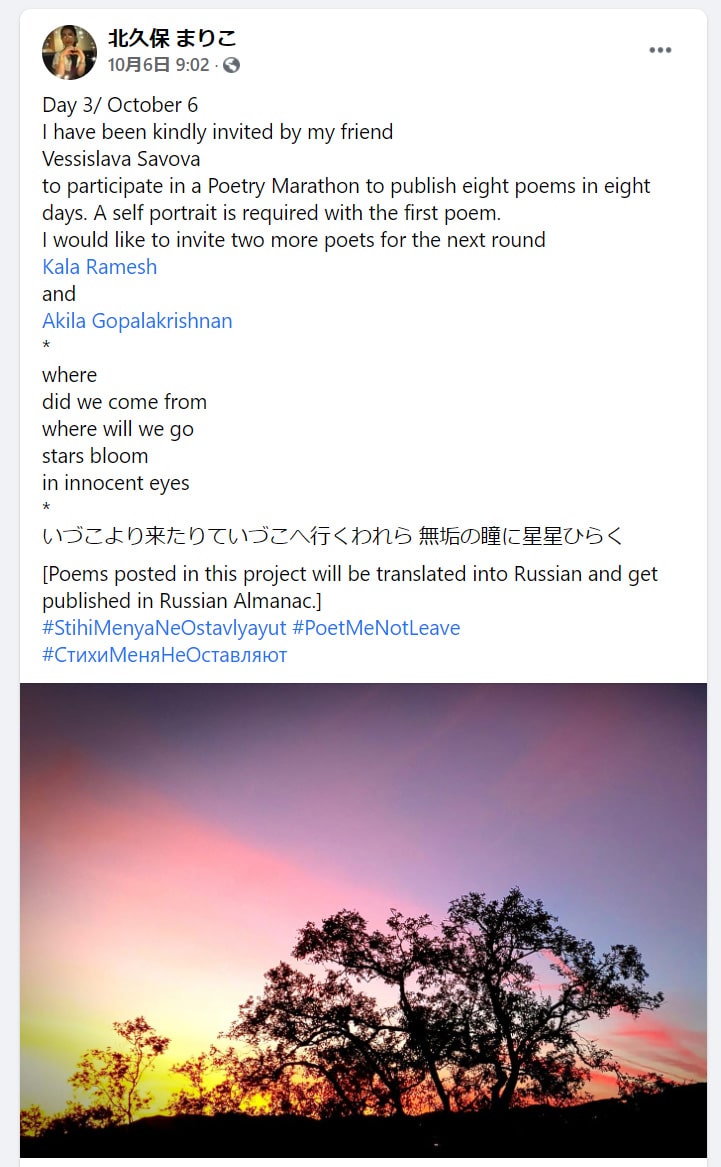This screenshot has height=1167, width=721.
Task: Open the post timestamp 10月6日 9:02
Action: click(x=158, y=65)
